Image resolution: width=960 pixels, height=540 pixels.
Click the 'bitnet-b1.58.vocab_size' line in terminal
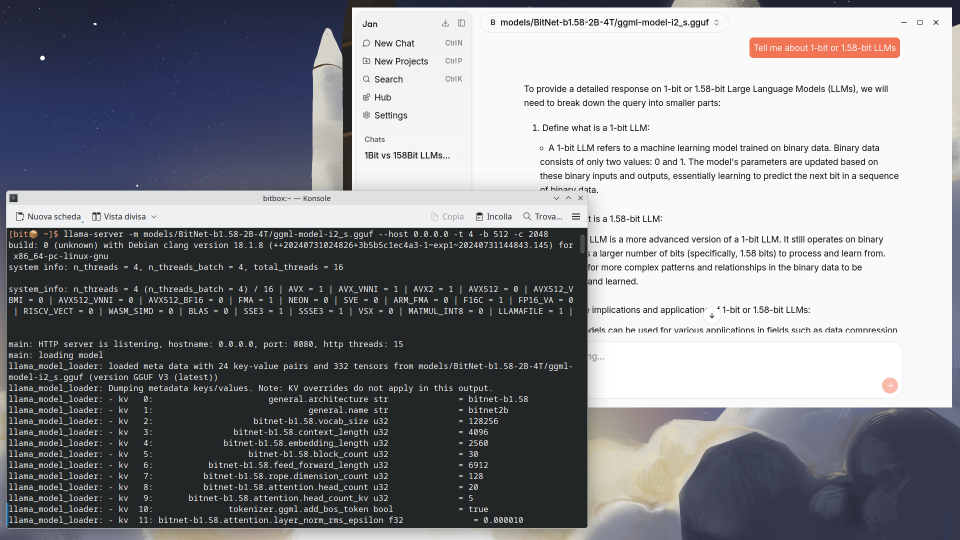(253, 421)
